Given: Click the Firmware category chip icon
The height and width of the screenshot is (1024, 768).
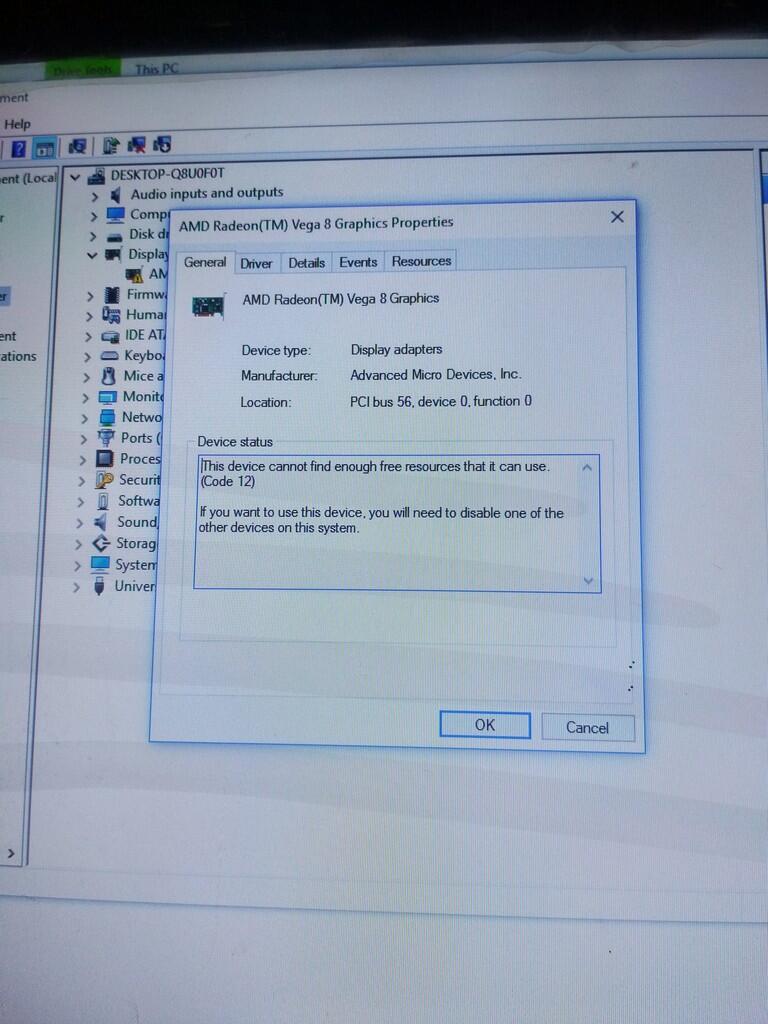Looking at the screenshot, I should point(112,295).
